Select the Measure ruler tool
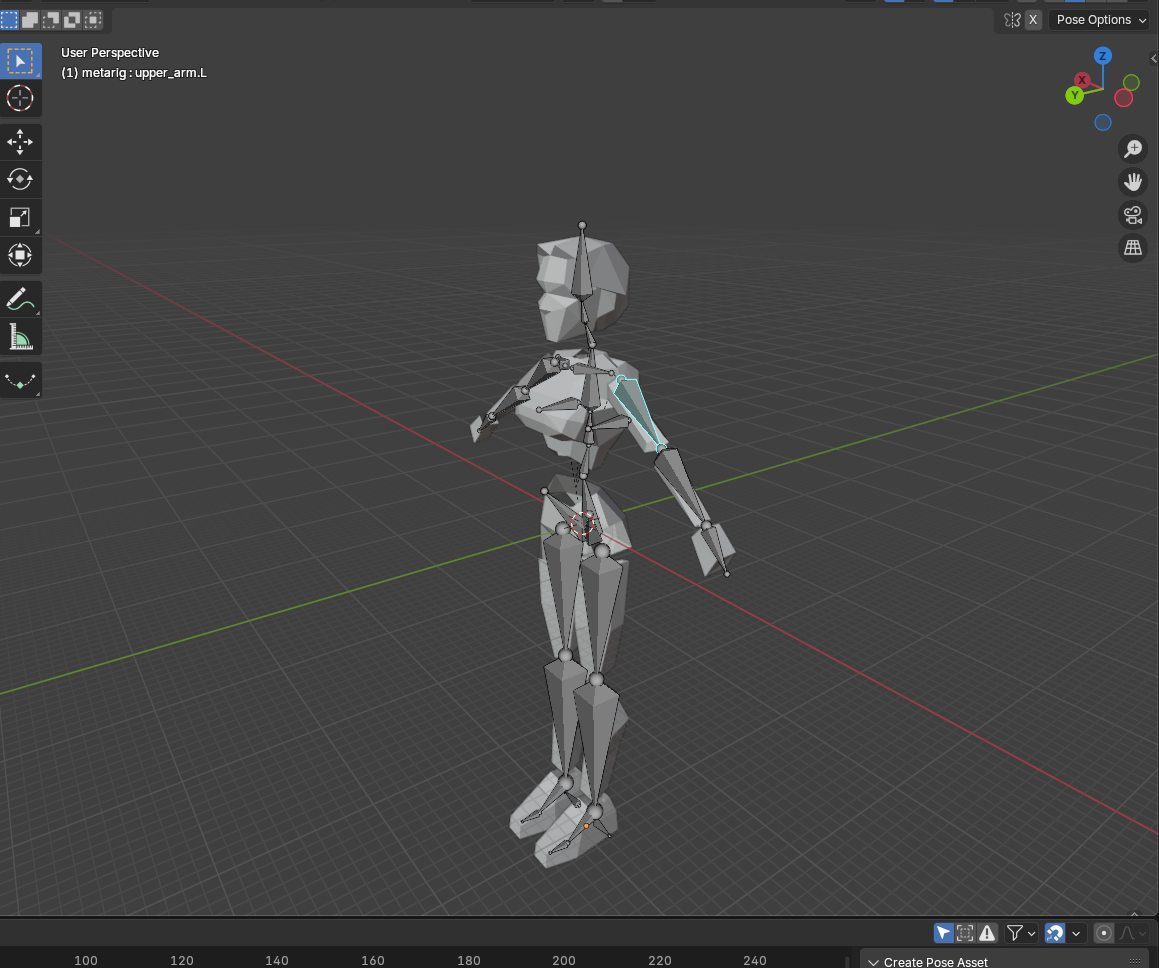This screenshot has height=968, width=1159. (20, 337)
